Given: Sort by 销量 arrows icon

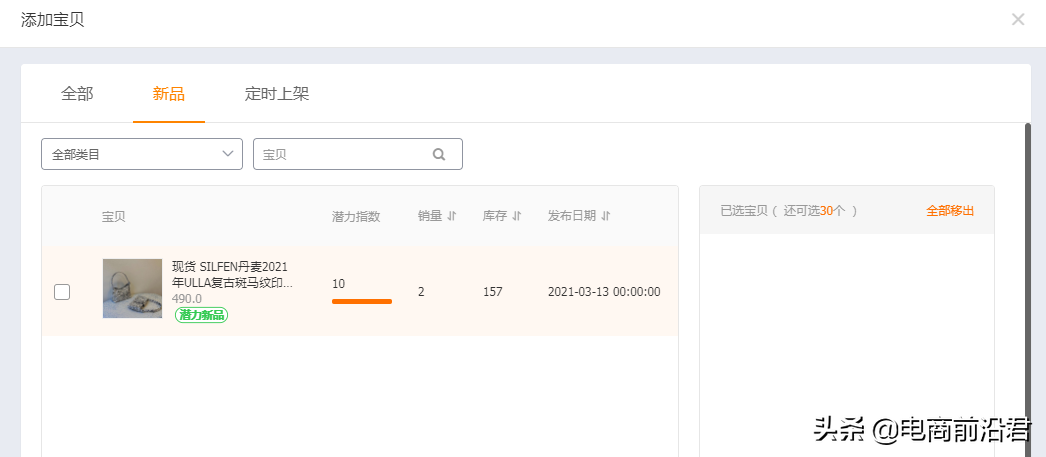Looking at the screenshot, I should point(452,216).
